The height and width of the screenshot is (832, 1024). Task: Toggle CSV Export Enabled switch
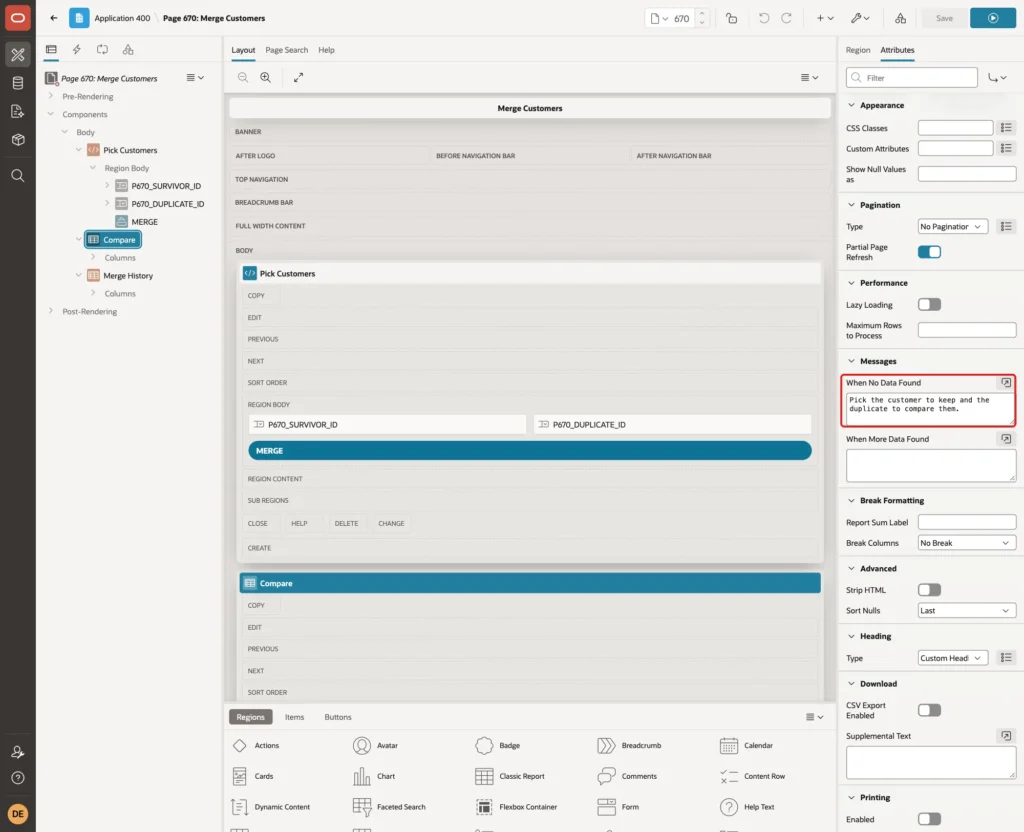coord(929,710)
